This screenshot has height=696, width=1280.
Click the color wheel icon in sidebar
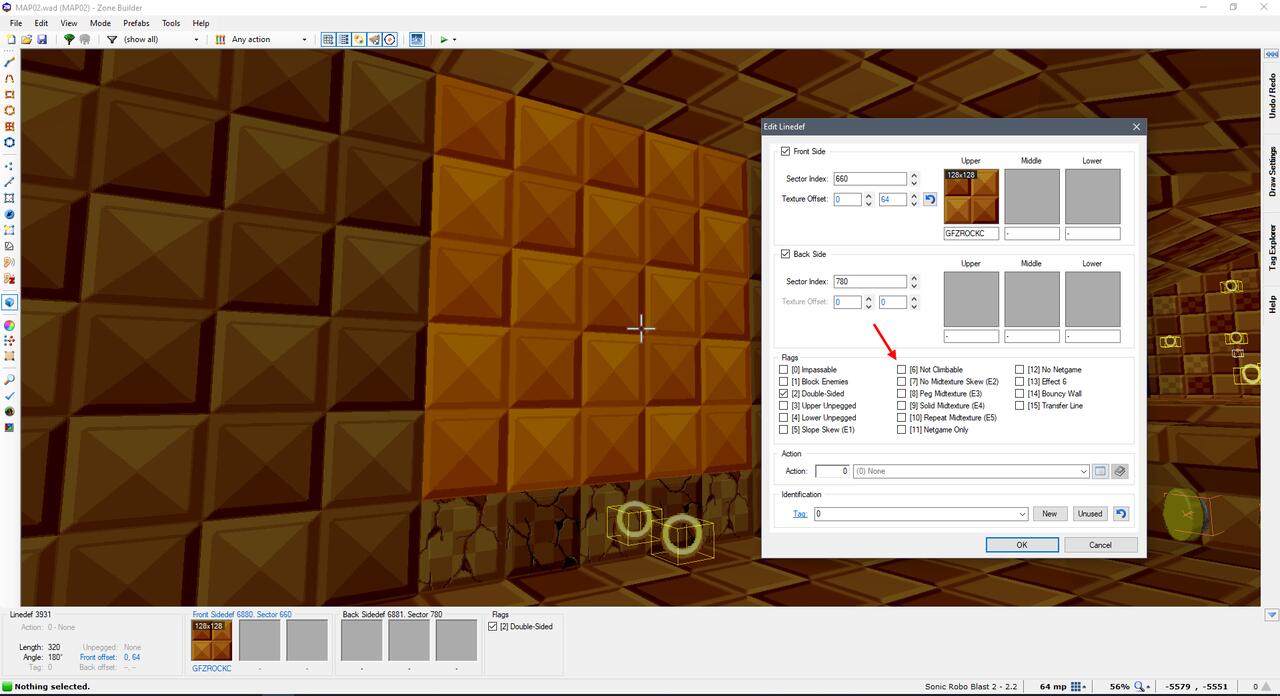click(x=9, y=325)
